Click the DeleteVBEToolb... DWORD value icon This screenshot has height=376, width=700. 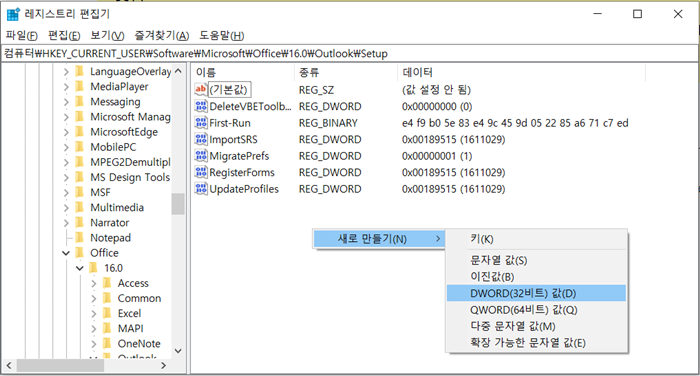point(201,106)
